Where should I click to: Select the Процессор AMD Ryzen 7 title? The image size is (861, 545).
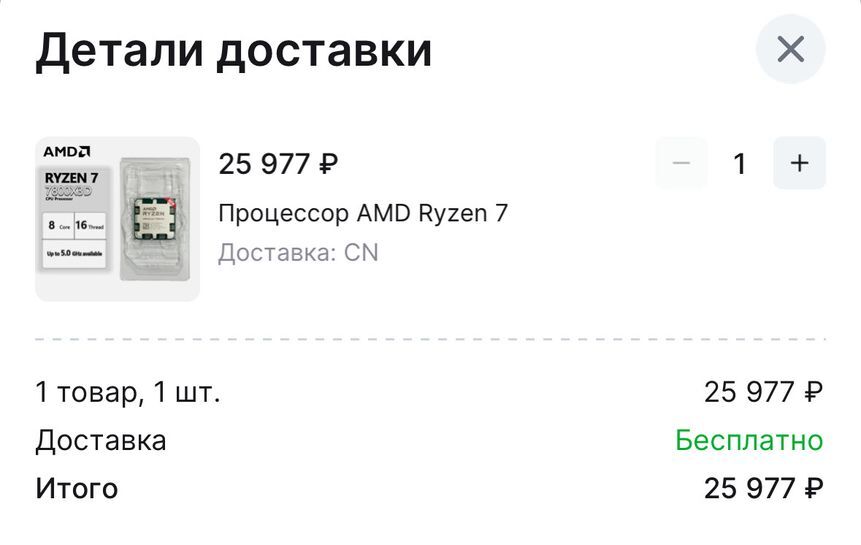pos(363,213)
